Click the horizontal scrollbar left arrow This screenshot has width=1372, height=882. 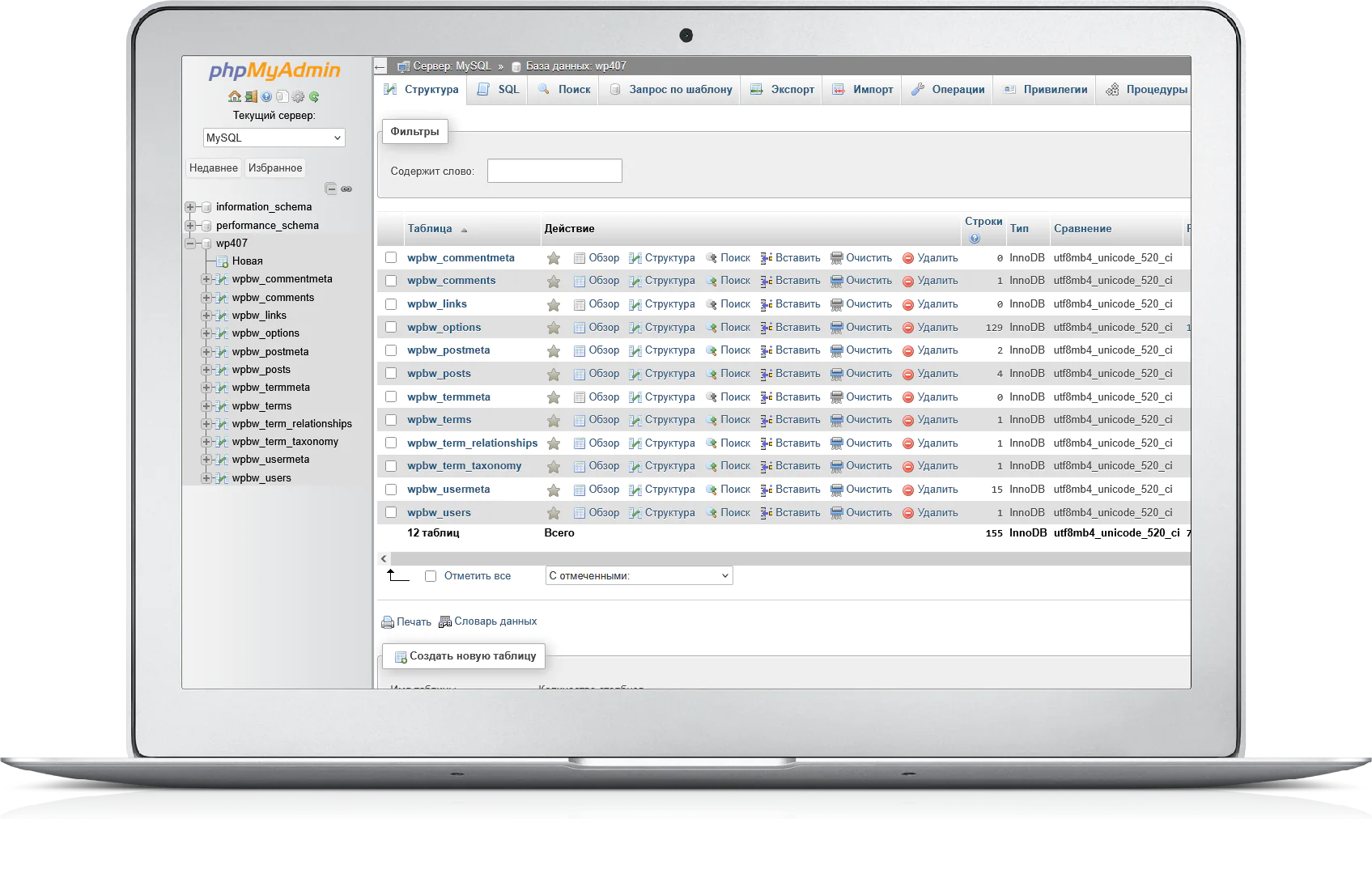[384, 558]
